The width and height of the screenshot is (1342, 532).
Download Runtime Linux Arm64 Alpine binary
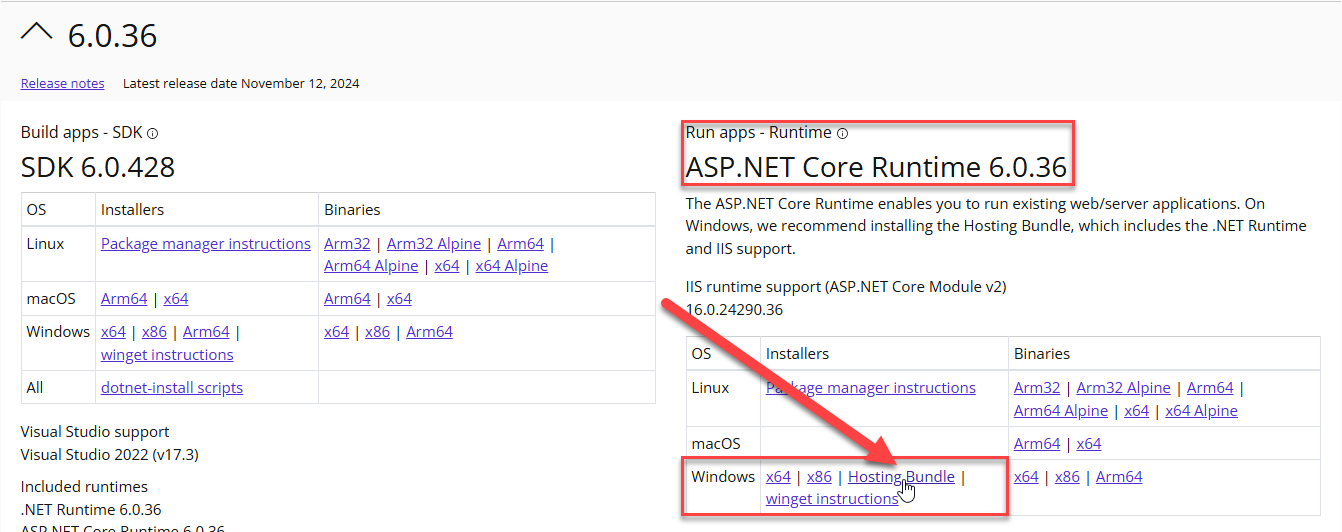(x=1061, y=411)
